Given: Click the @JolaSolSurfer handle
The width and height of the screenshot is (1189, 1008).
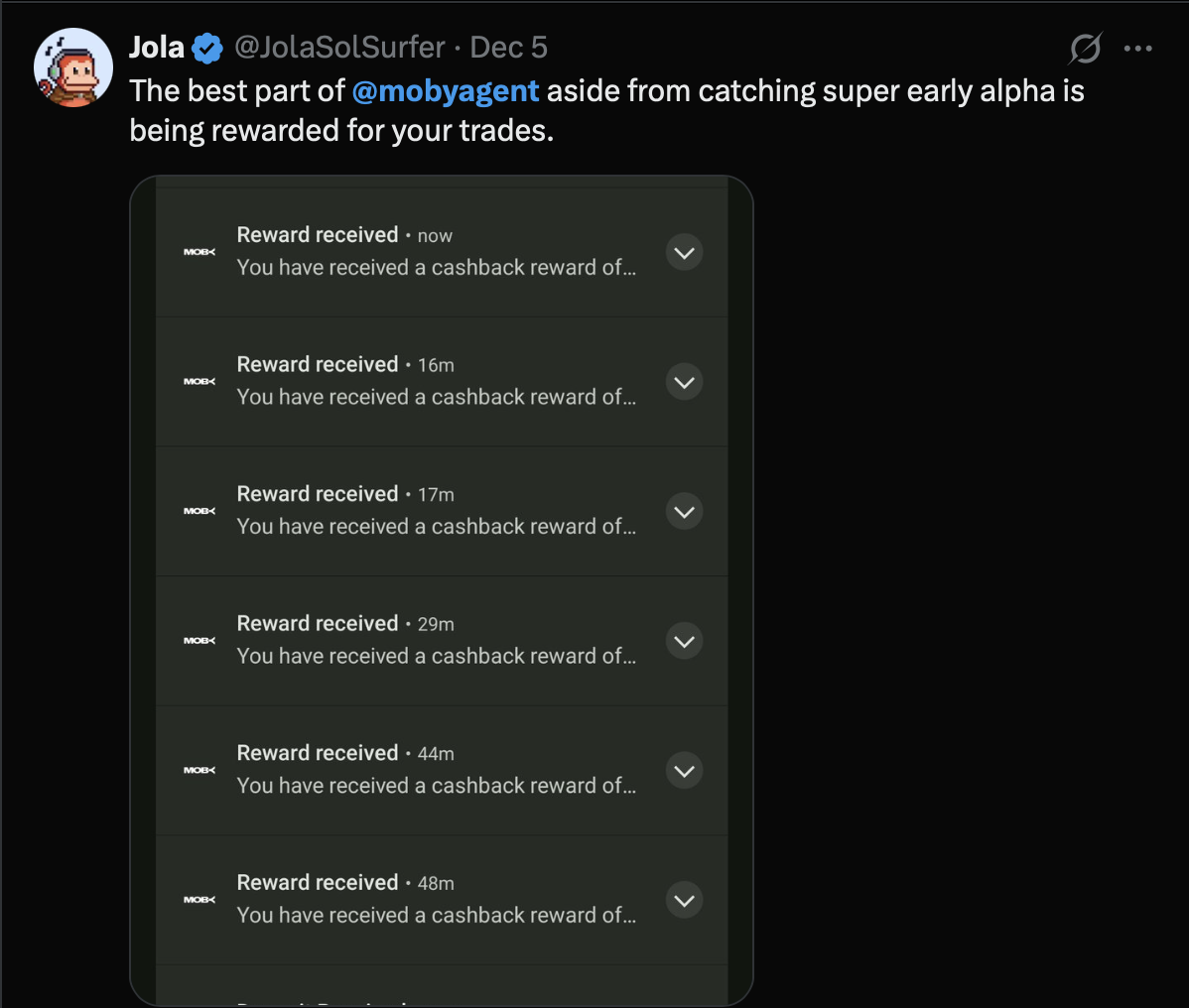Looking at the screenshot, I should coord(339,48).
